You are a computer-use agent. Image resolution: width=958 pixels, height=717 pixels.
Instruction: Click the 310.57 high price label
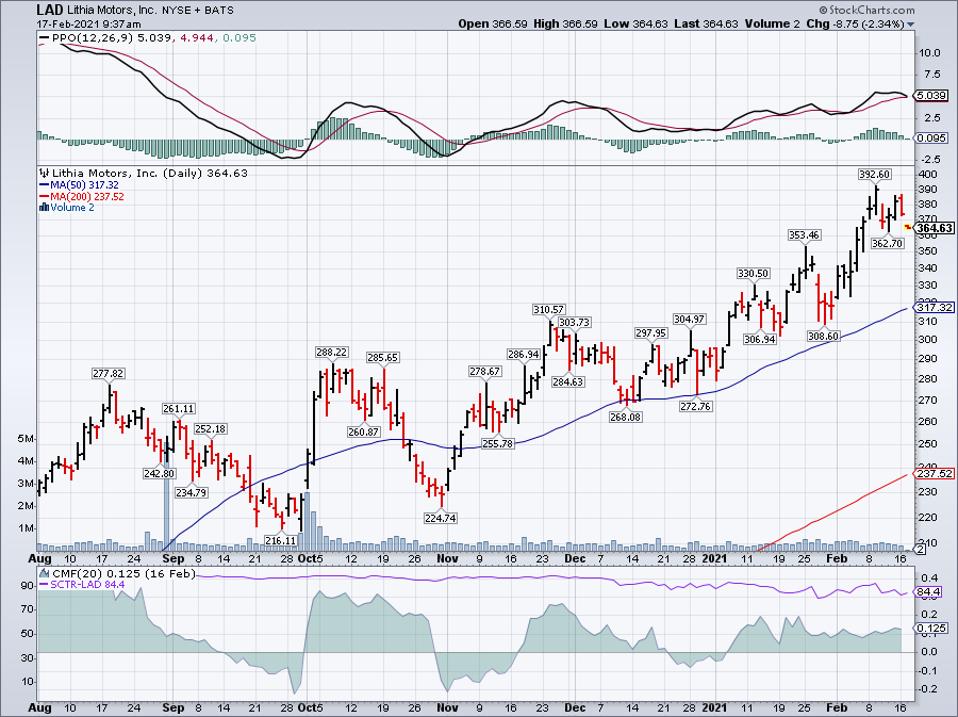(x=549, y=310)
